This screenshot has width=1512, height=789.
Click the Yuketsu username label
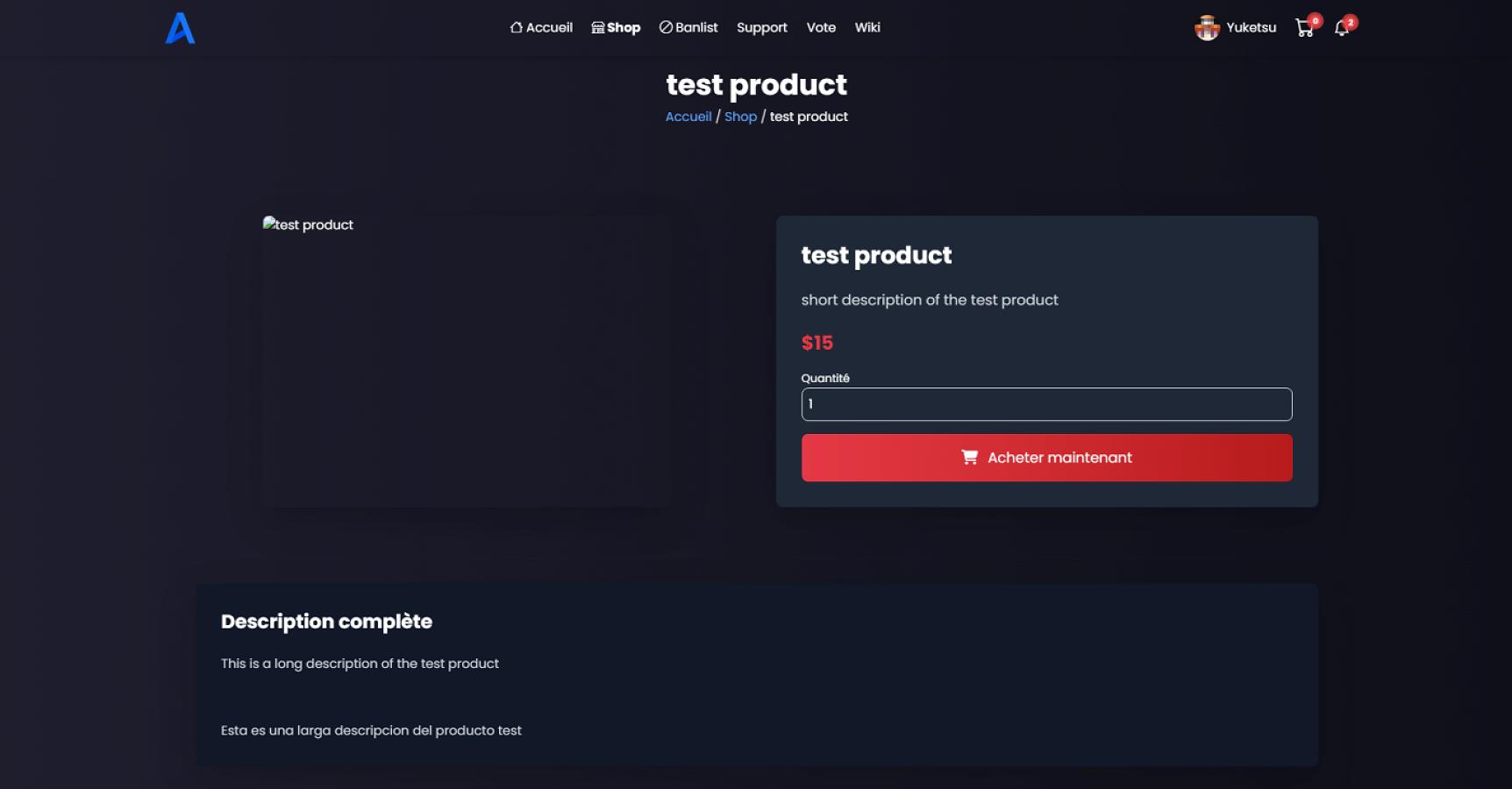[x=1252, y=27]
